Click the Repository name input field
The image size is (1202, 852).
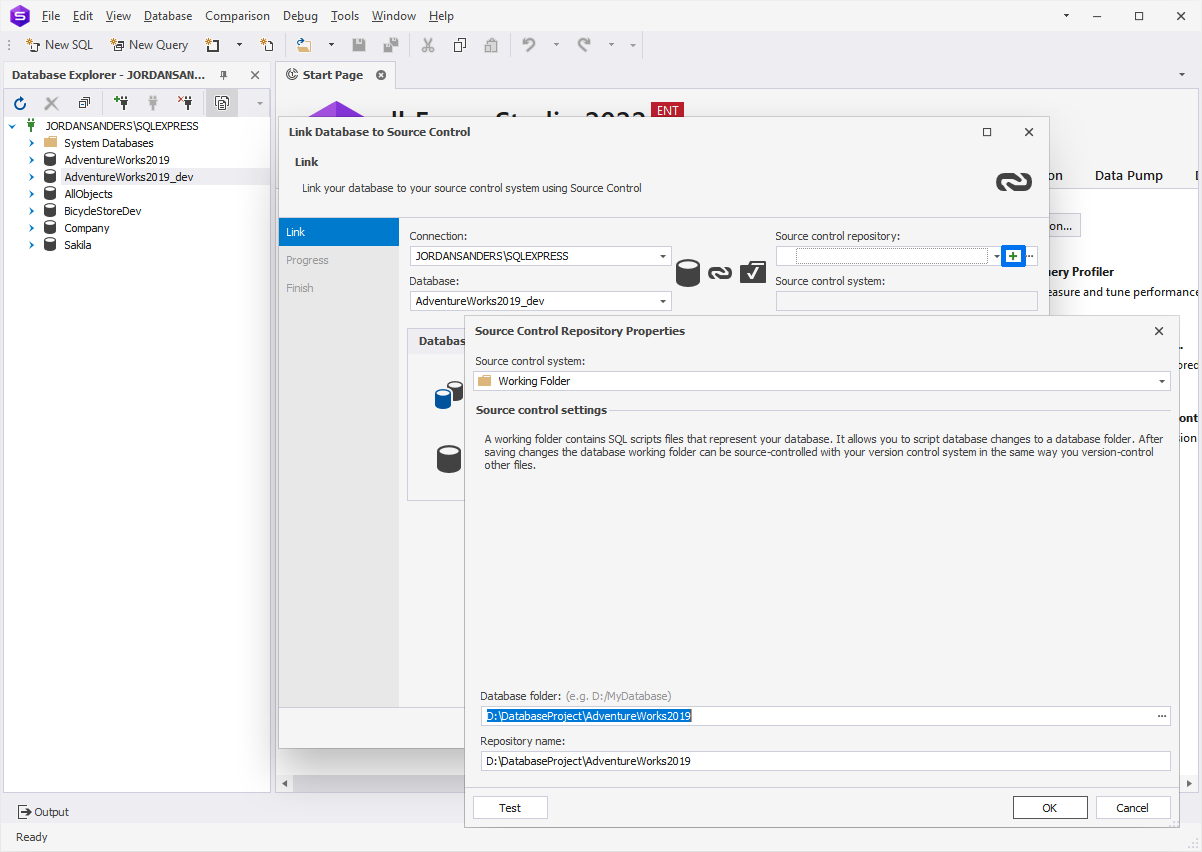point(825,761)
